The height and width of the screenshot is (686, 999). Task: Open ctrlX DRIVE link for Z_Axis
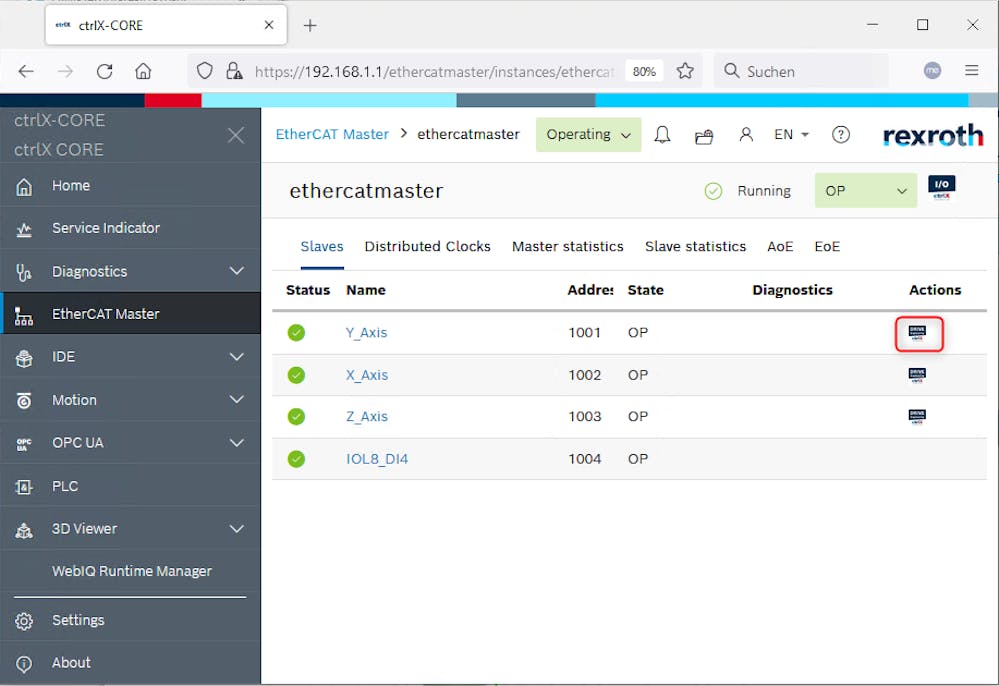[917, 417]
